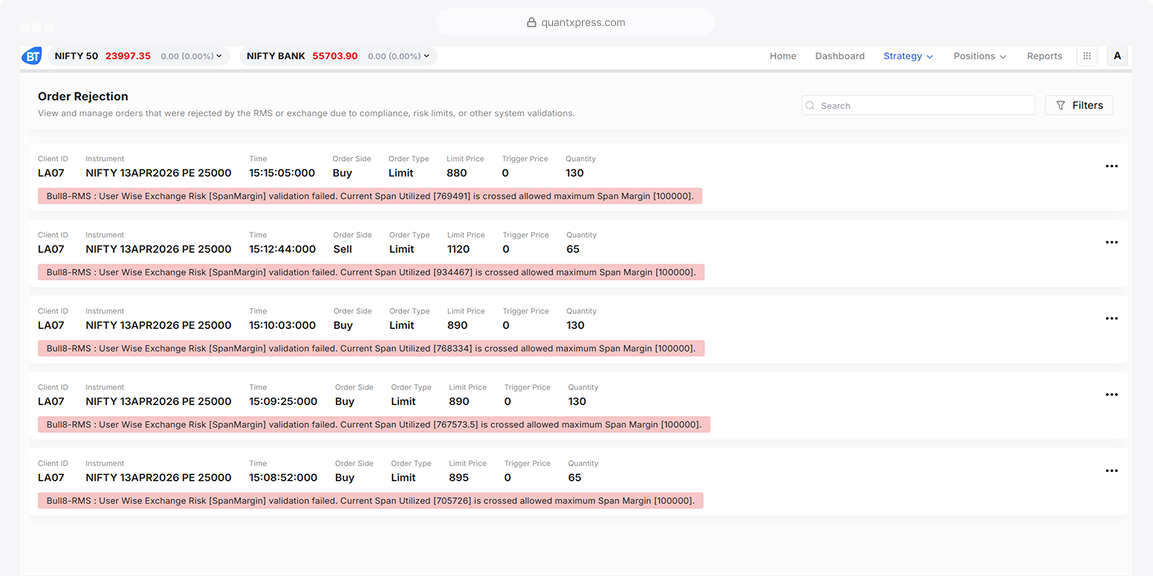This screenshot has width=1153, height=577.
Task: Click the search magnifier icon
Action: pos(810,106)
